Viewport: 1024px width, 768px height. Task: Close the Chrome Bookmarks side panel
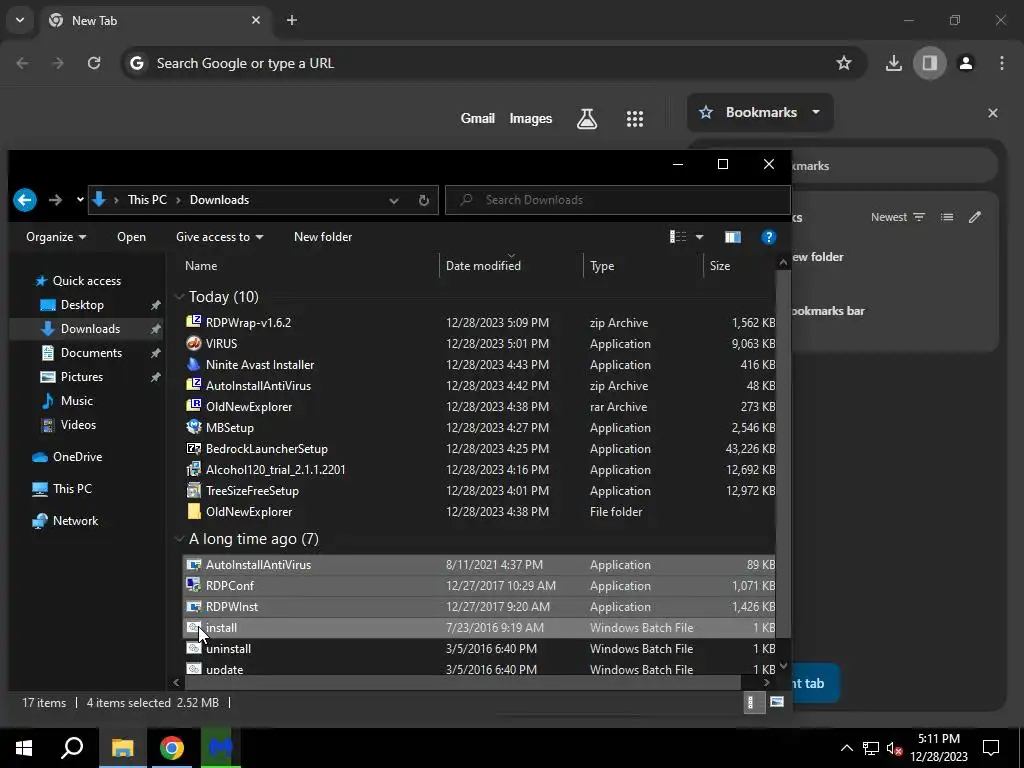(x=993, y=113)
